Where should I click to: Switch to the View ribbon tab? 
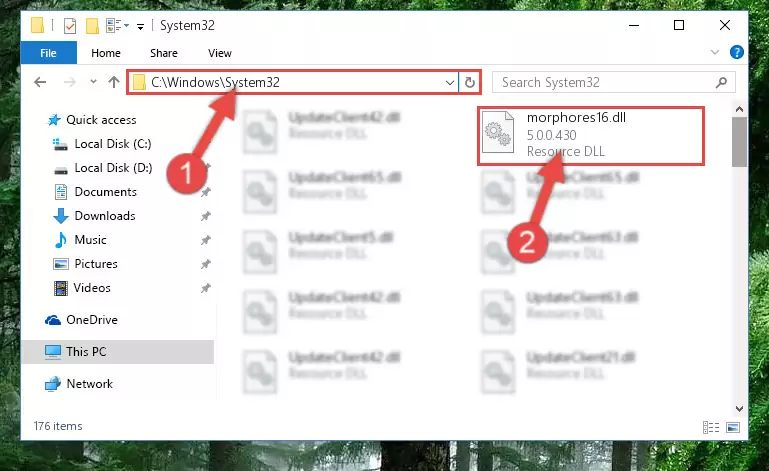point(219,53)
